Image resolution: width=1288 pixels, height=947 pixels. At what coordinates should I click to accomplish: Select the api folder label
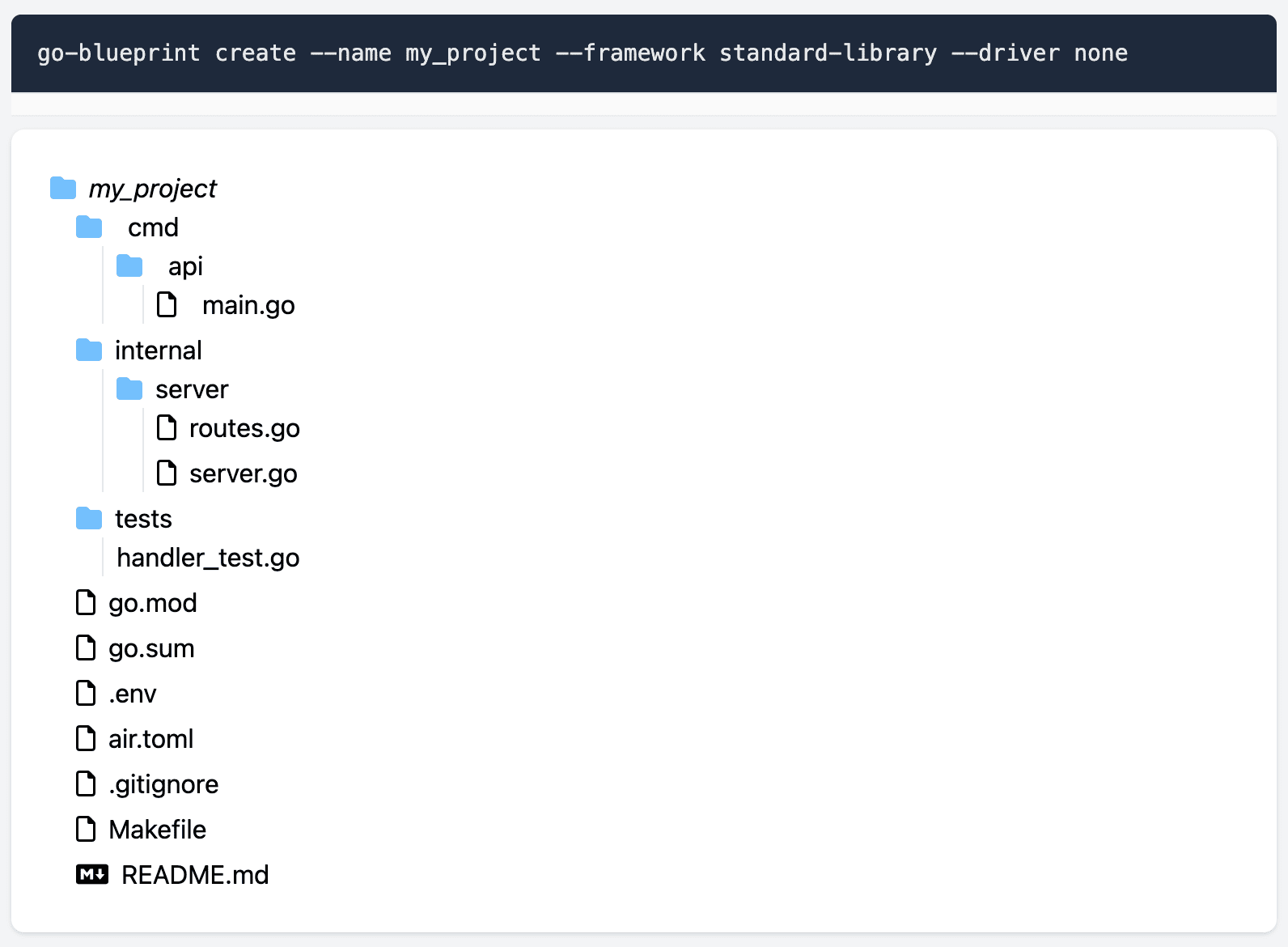click(185, 266)
